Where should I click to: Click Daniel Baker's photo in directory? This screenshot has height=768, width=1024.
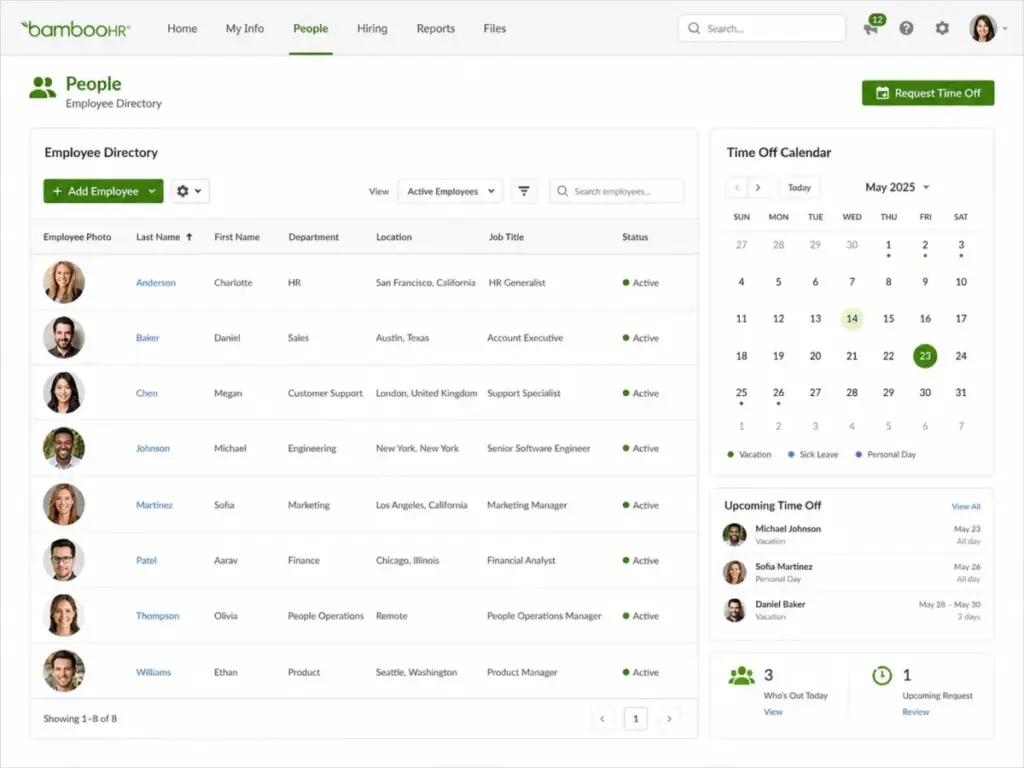[63, 337]
